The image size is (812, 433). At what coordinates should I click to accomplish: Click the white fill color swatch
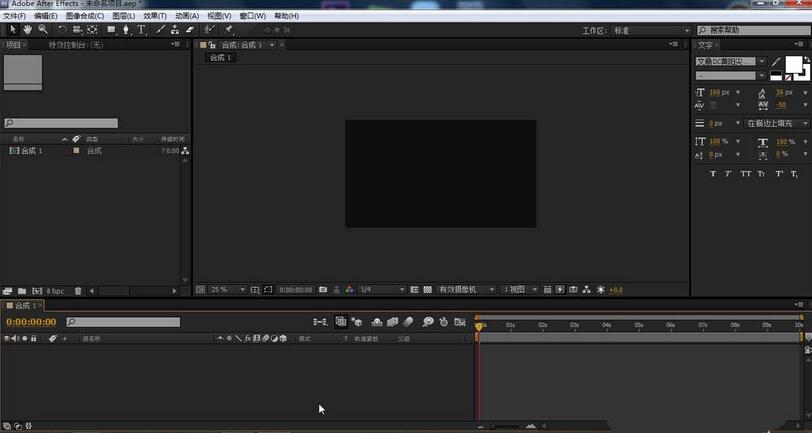pyautogui.click(x=793, y=65)
